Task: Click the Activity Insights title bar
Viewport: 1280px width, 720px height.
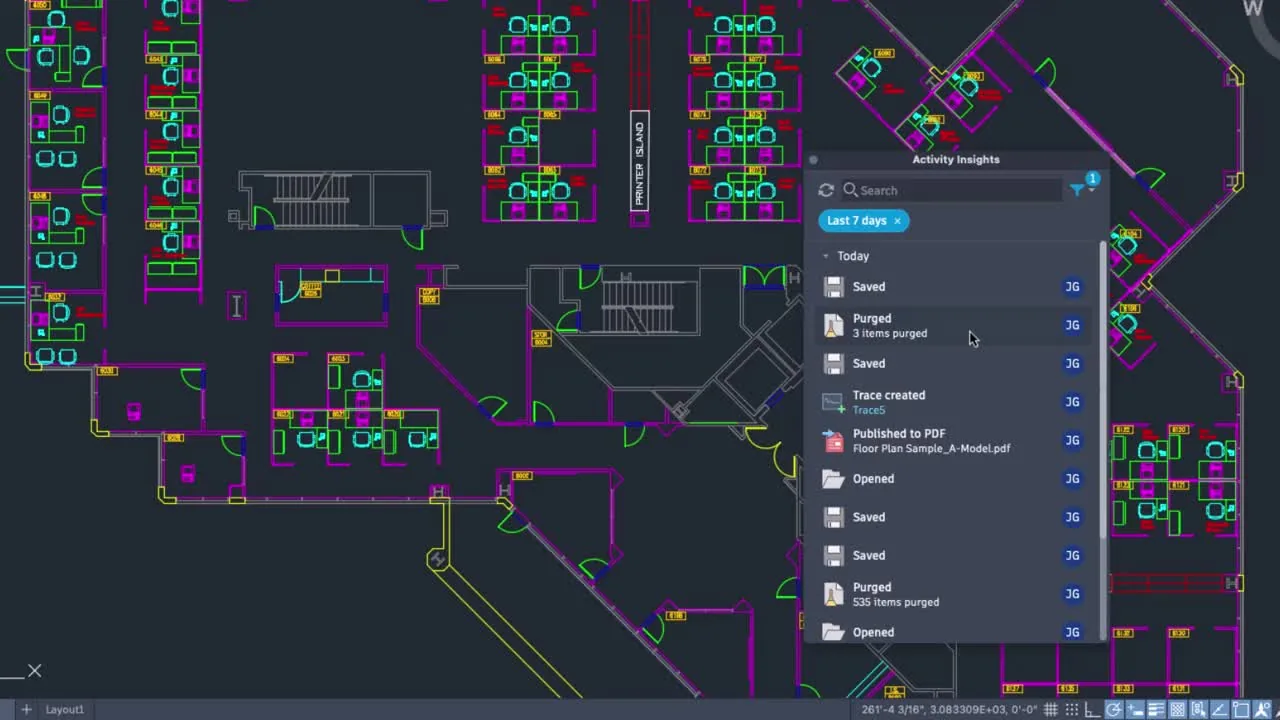Action: coord(956,159)
